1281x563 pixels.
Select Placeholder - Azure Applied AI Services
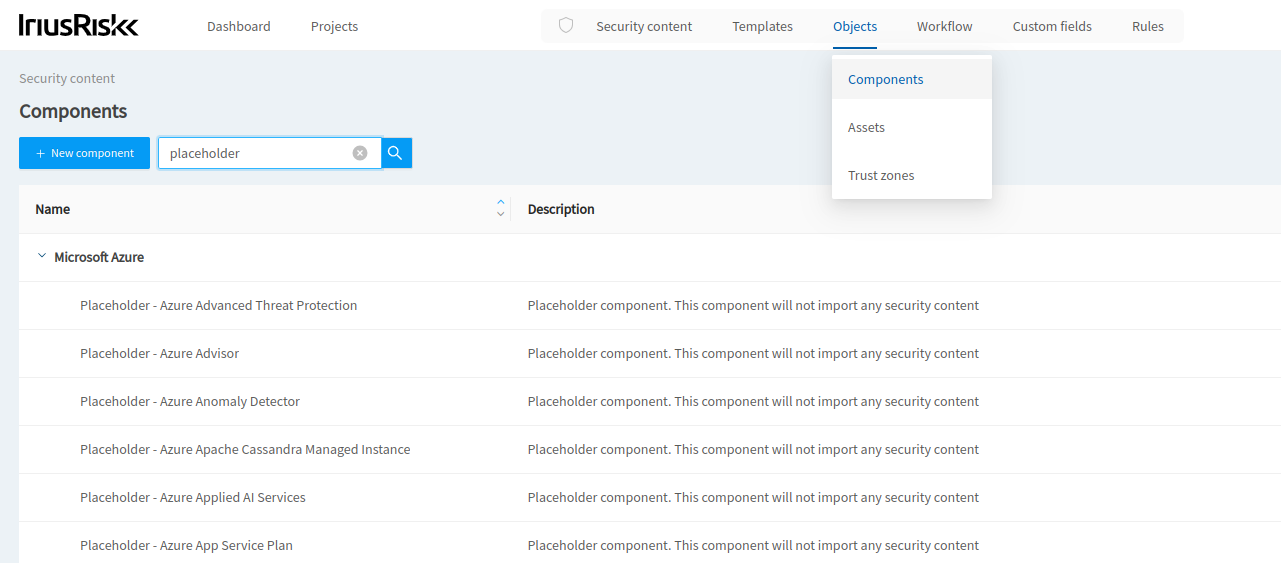tap(193, 497)
